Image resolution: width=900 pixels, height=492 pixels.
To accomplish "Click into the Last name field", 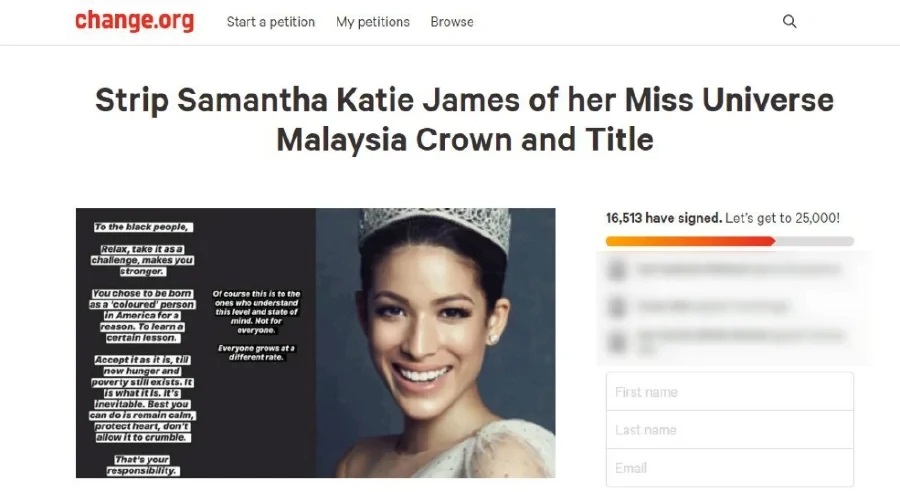I will point(730,429).
